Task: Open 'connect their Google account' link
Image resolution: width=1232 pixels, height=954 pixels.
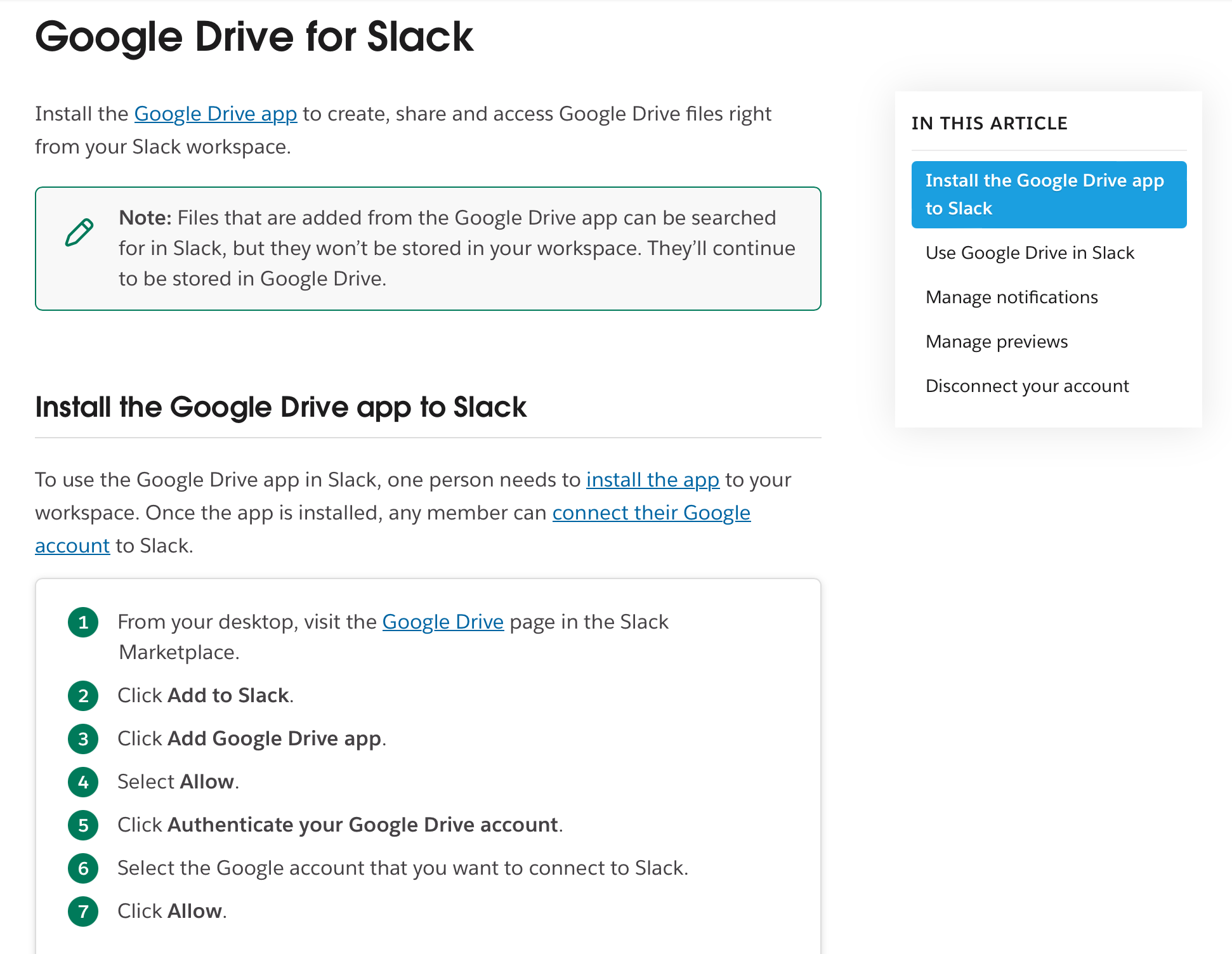Action: pyautogui.click(x=651, y=513)
